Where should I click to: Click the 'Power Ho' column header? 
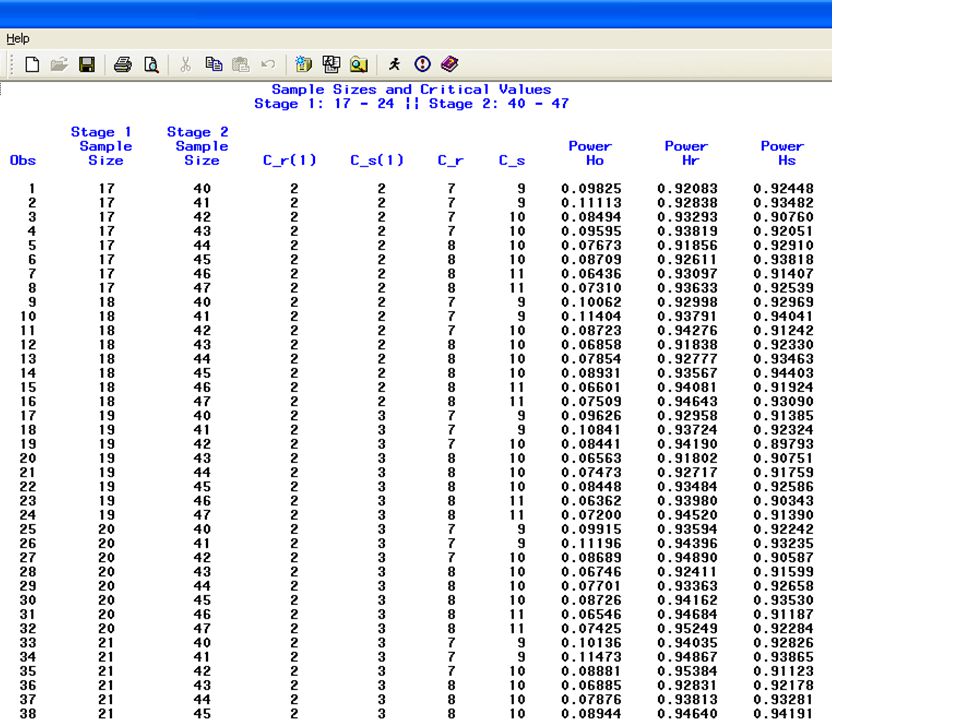tap(590, 153)
